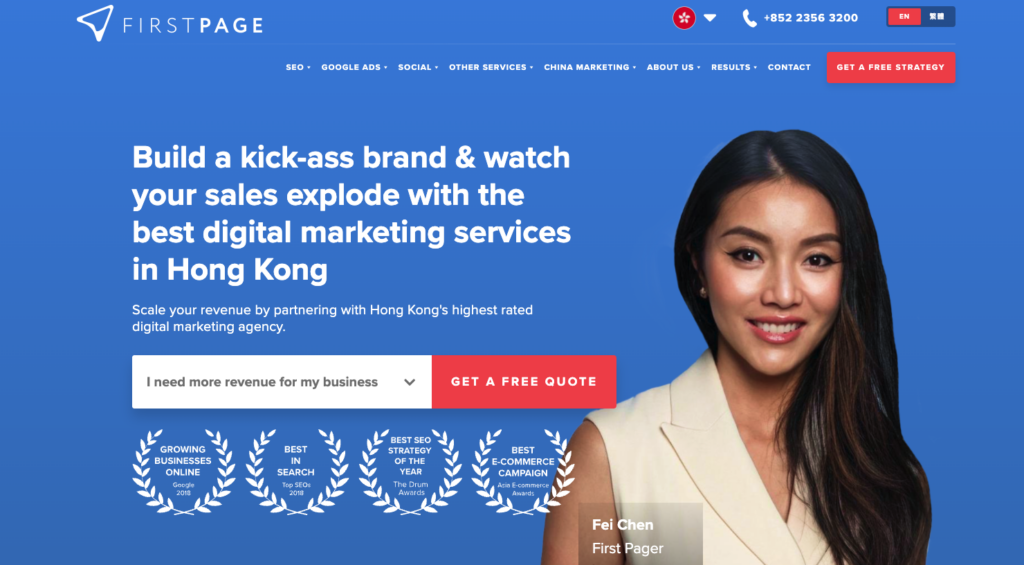Select the Hong Kong flag icon
The height and width of the screenshot is (565, 1024).
point(684,18)
